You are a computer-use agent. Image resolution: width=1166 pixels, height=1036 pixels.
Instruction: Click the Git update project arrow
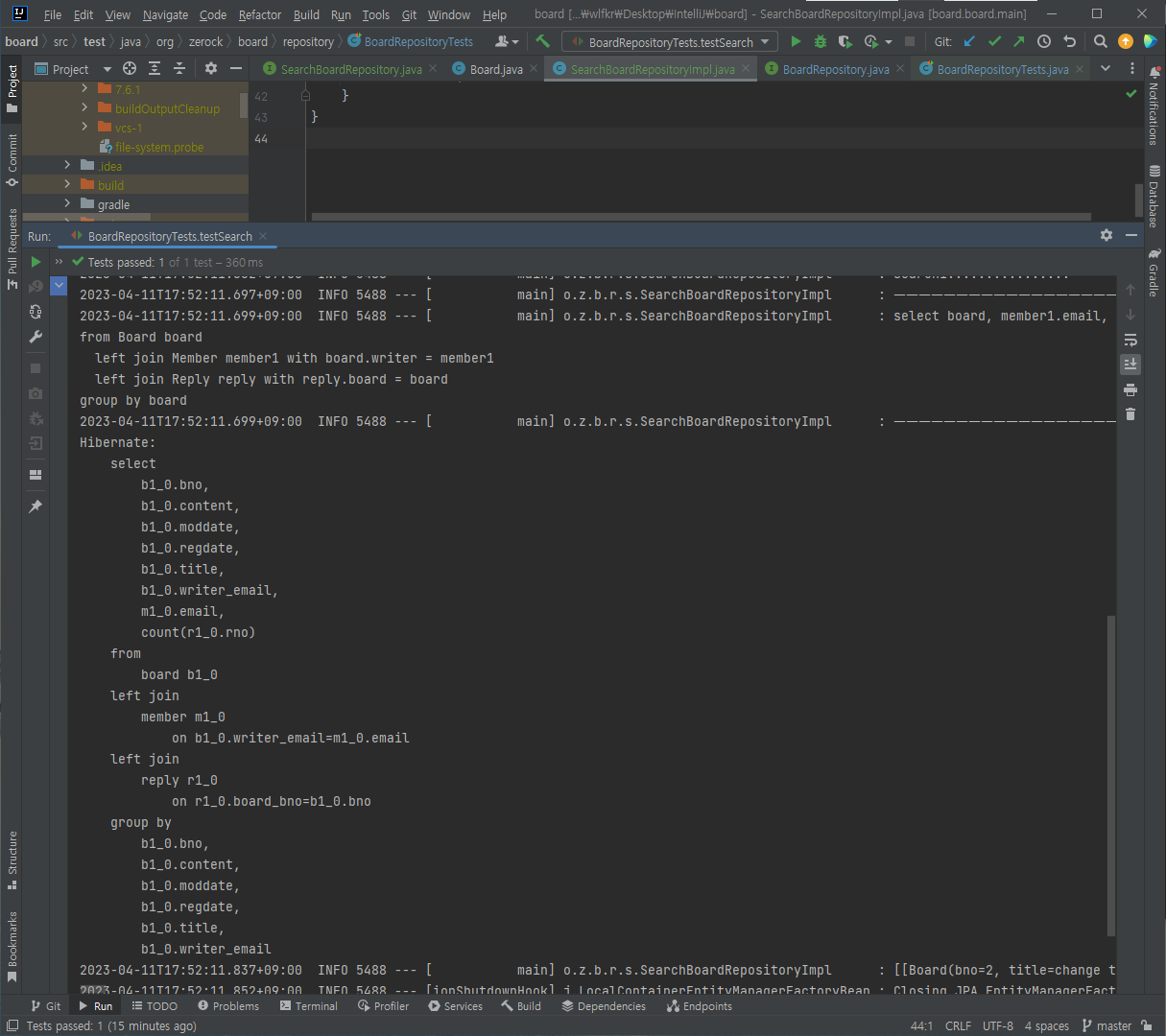969,41
